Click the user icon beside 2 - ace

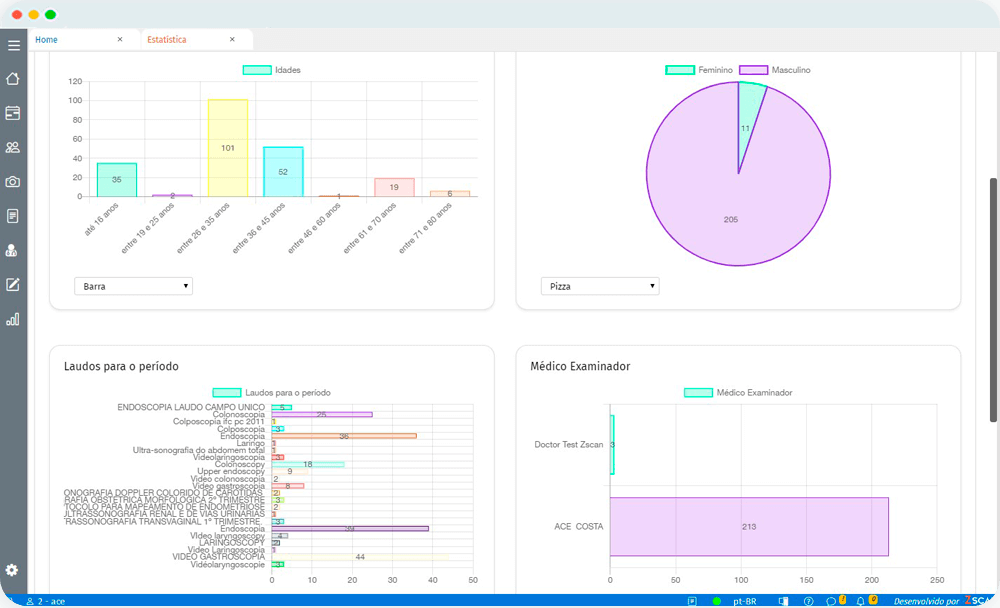(x=30, y=601)
